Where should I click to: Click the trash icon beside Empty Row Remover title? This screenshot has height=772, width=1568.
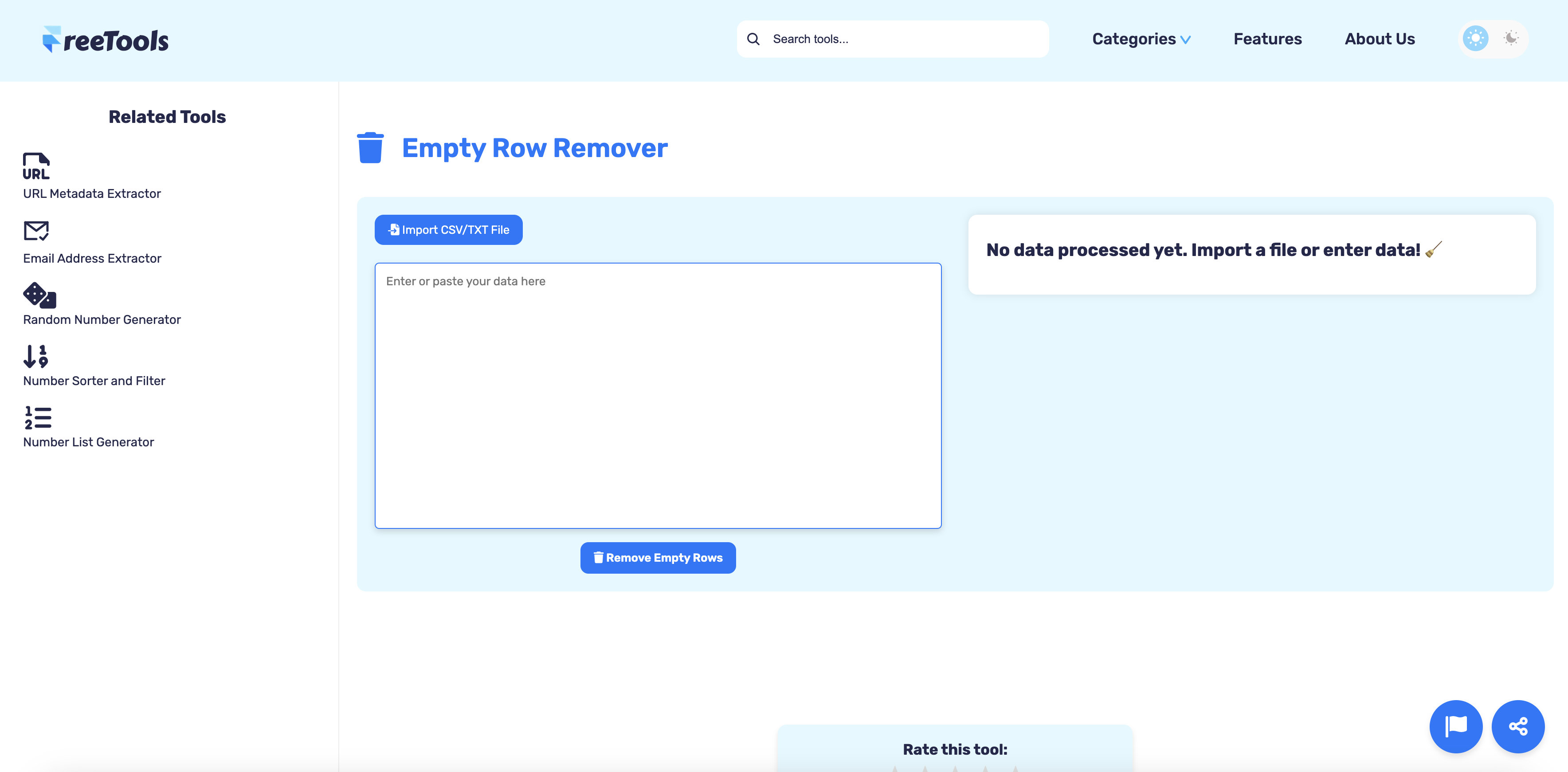tap(370, 147)
